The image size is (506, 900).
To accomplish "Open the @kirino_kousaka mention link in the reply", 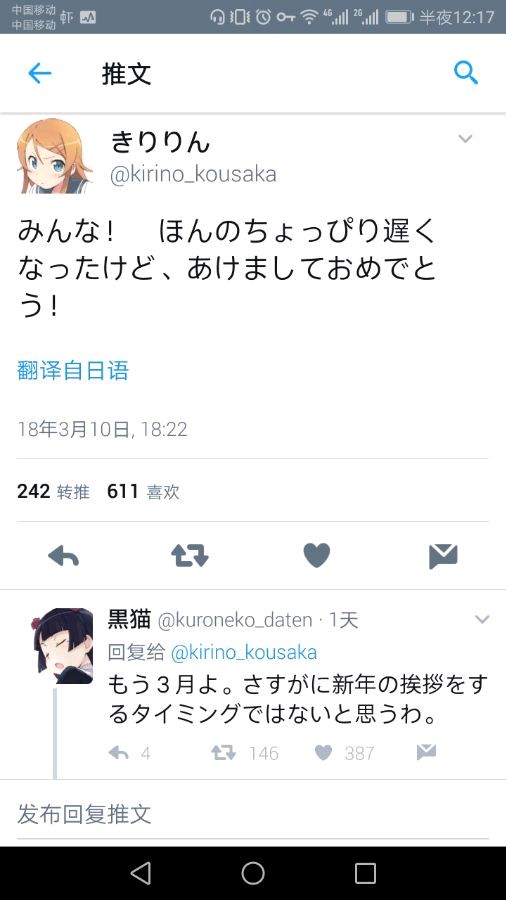I will click(x=244, y=652).
